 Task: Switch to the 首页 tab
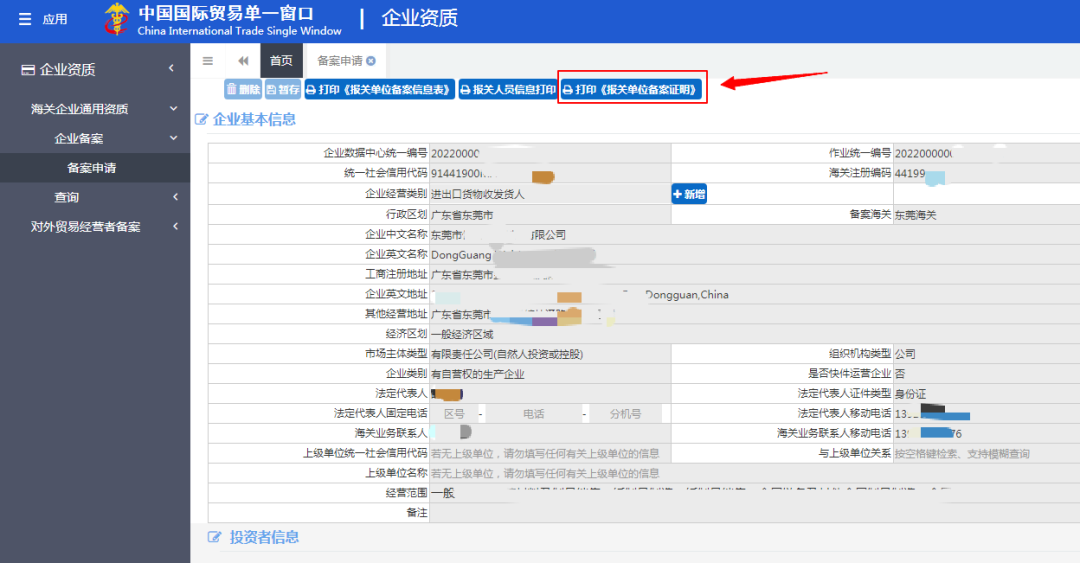point(281,61)
